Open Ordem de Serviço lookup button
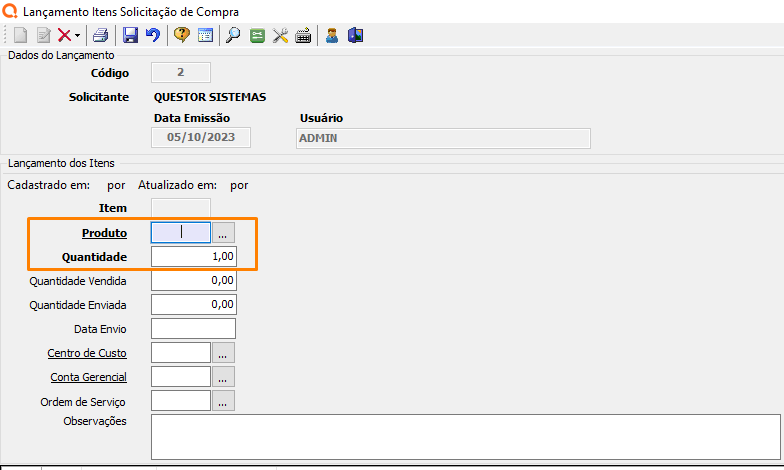 (223, 401)
